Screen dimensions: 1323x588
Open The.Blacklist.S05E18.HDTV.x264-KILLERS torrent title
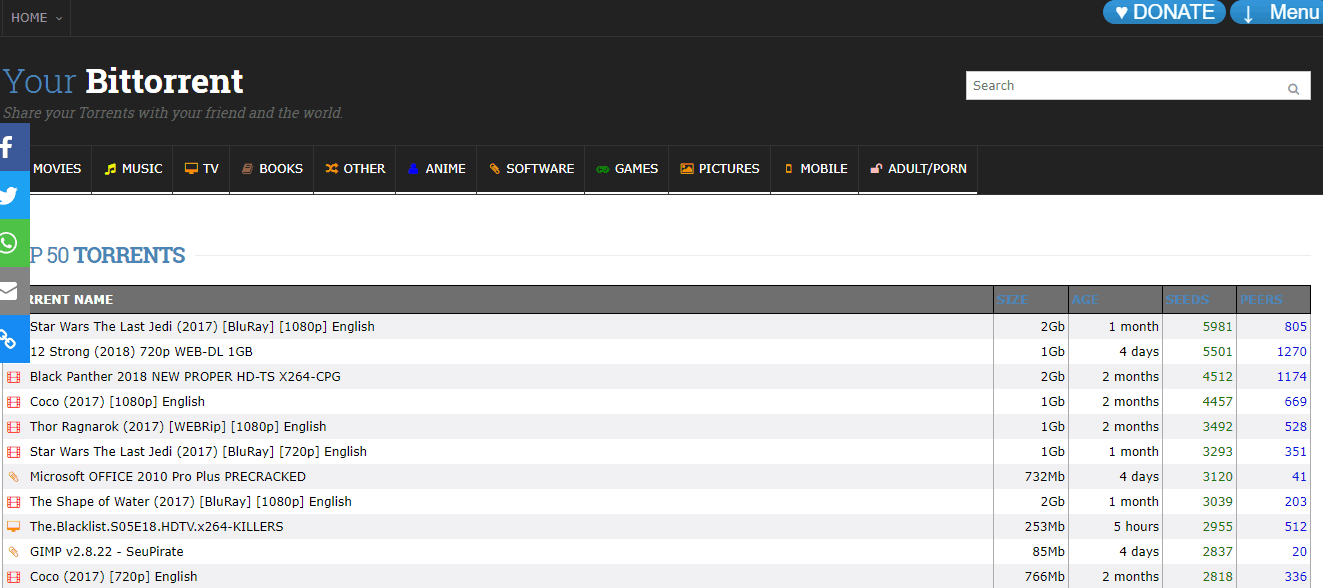point(156,527)
